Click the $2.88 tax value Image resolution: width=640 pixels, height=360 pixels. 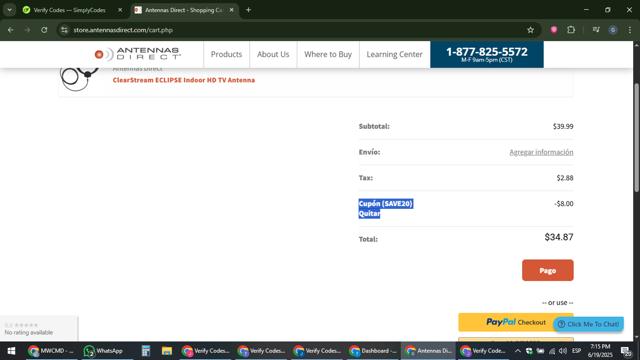[x=565, y=178]
